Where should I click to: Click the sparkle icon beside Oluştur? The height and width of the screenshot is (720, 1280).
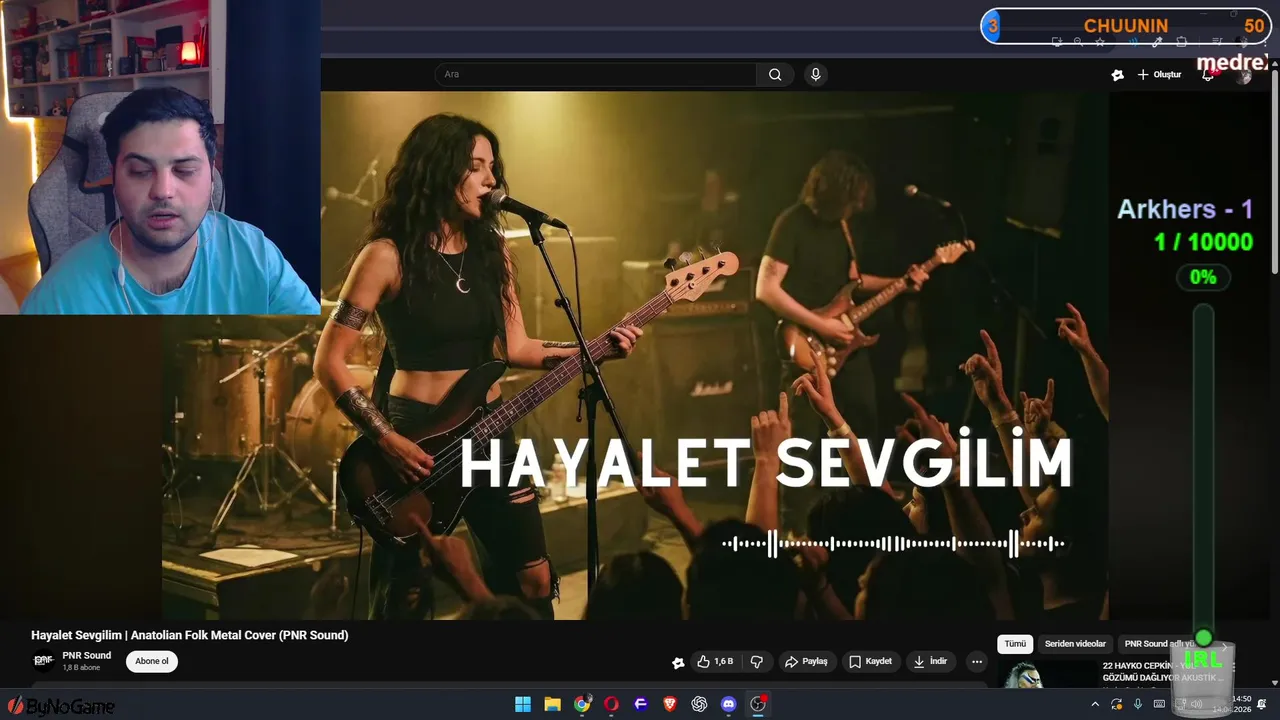click(1118, 75)
